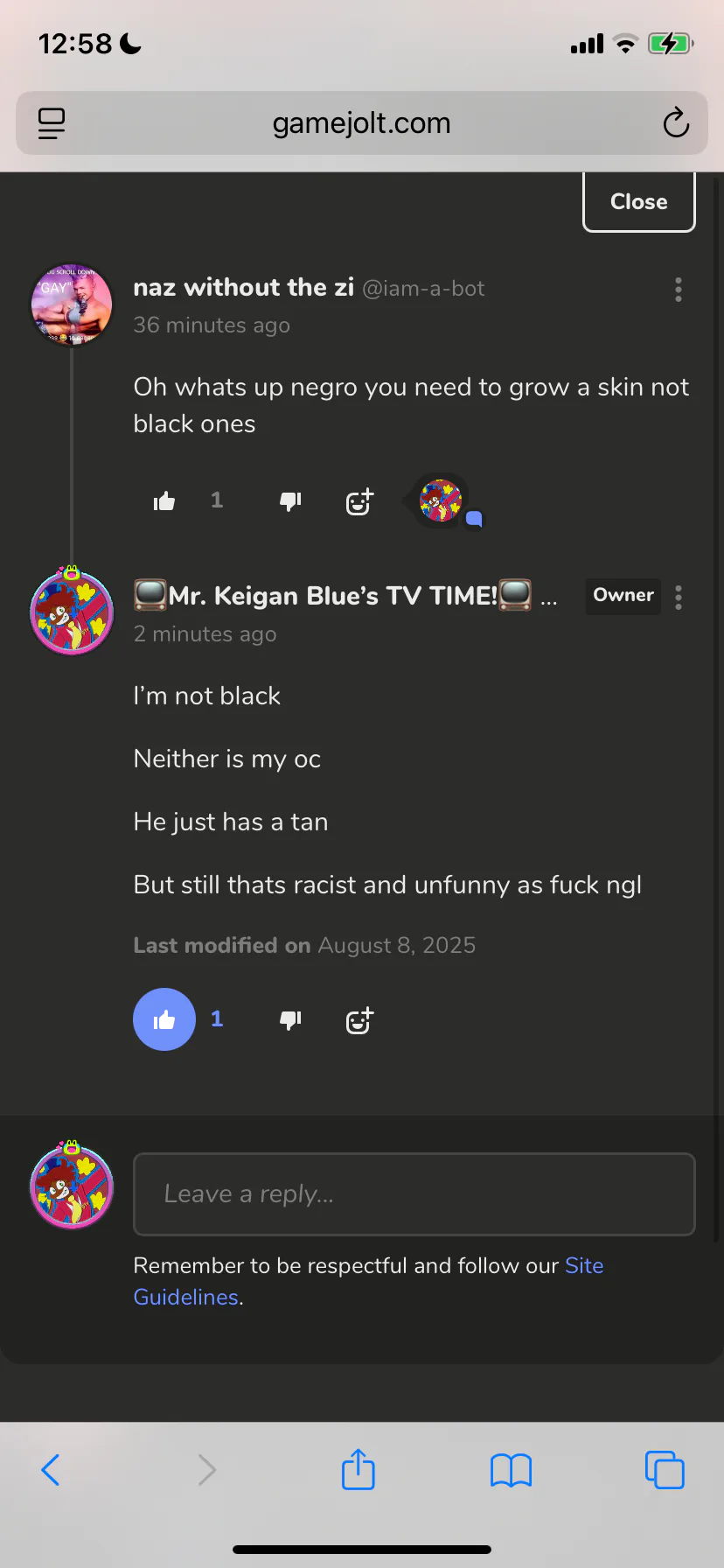Open Safari bookmarks
Viewport: 724px width, 1568px height.
[512, 1470]
